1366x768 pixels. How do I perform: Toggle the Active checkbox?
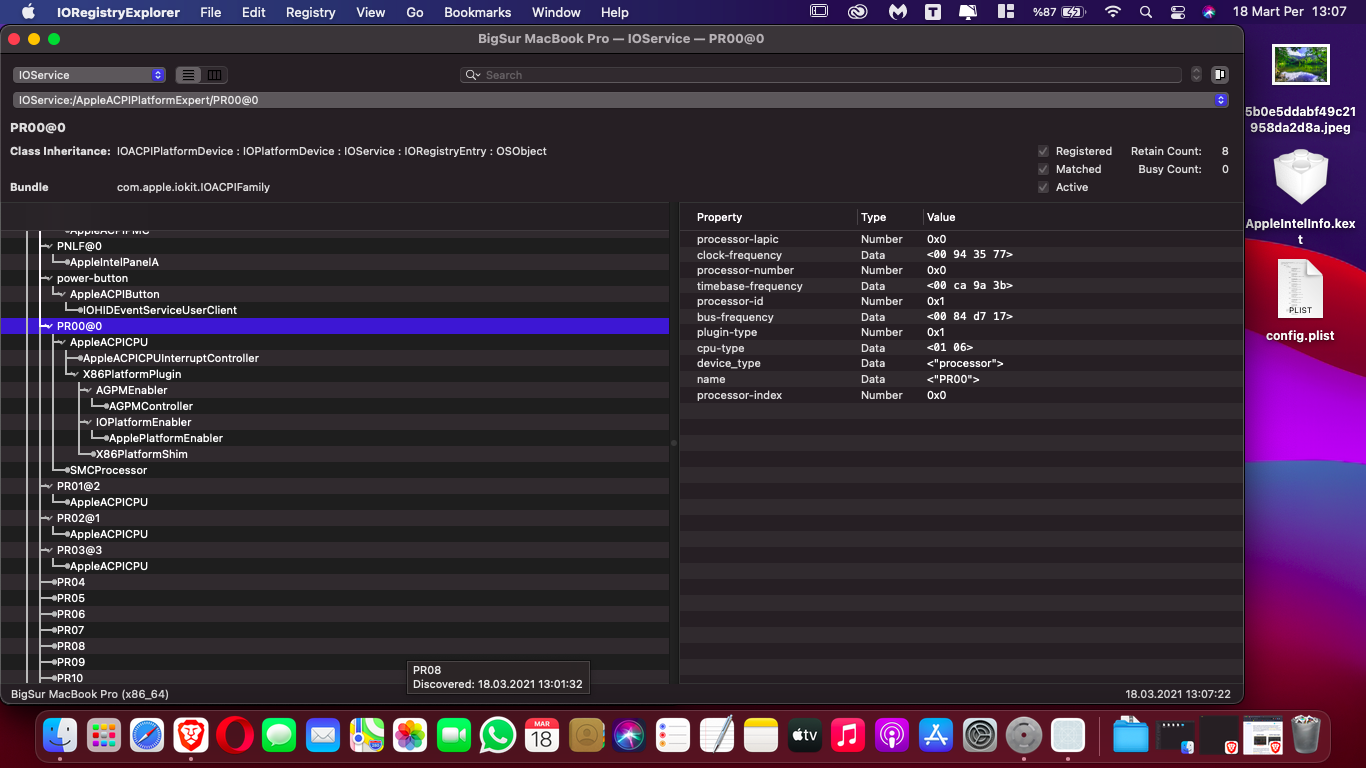click(x=1043, y=187)
